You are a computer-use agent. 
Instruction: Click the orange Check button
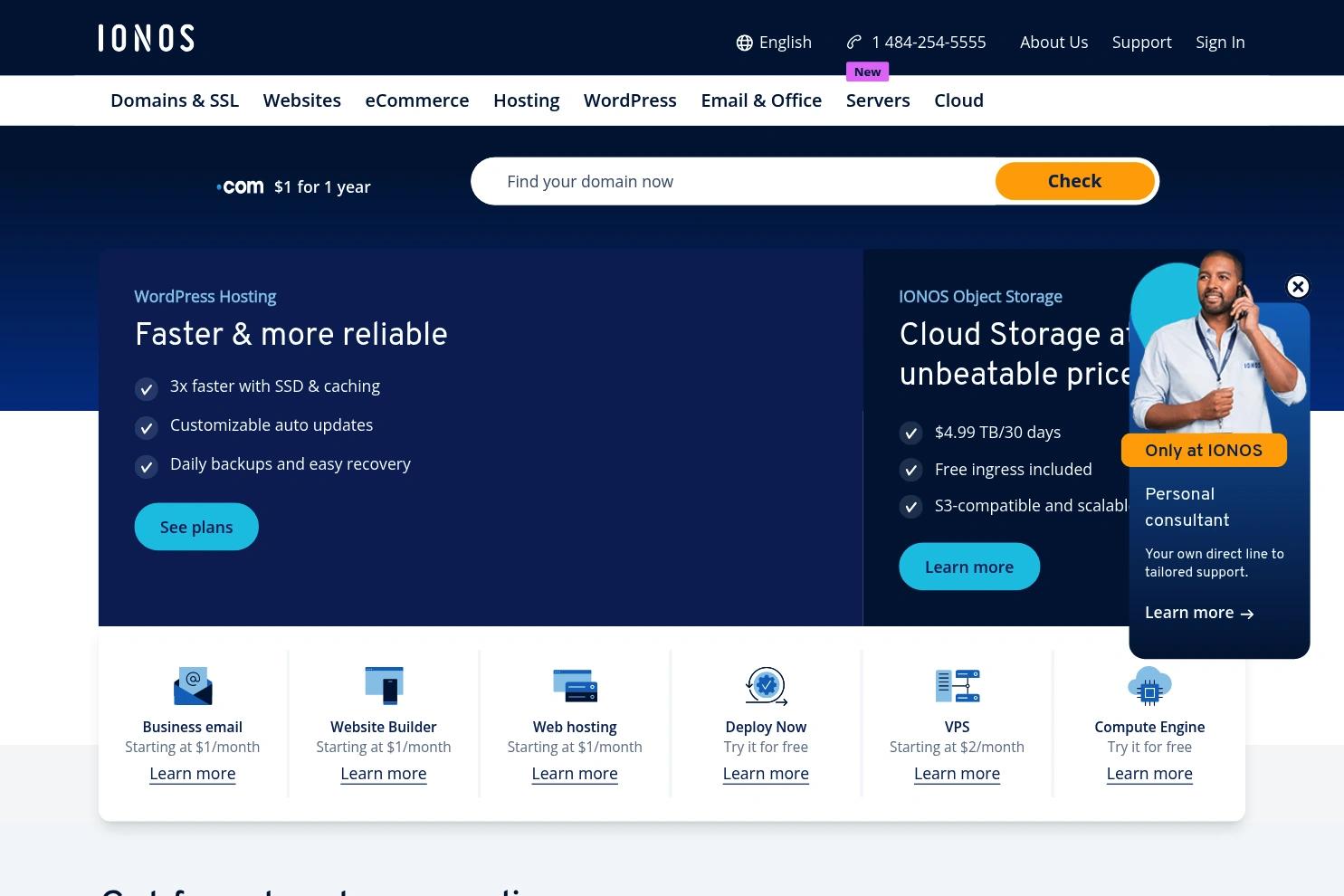(x=1074, y=181)
